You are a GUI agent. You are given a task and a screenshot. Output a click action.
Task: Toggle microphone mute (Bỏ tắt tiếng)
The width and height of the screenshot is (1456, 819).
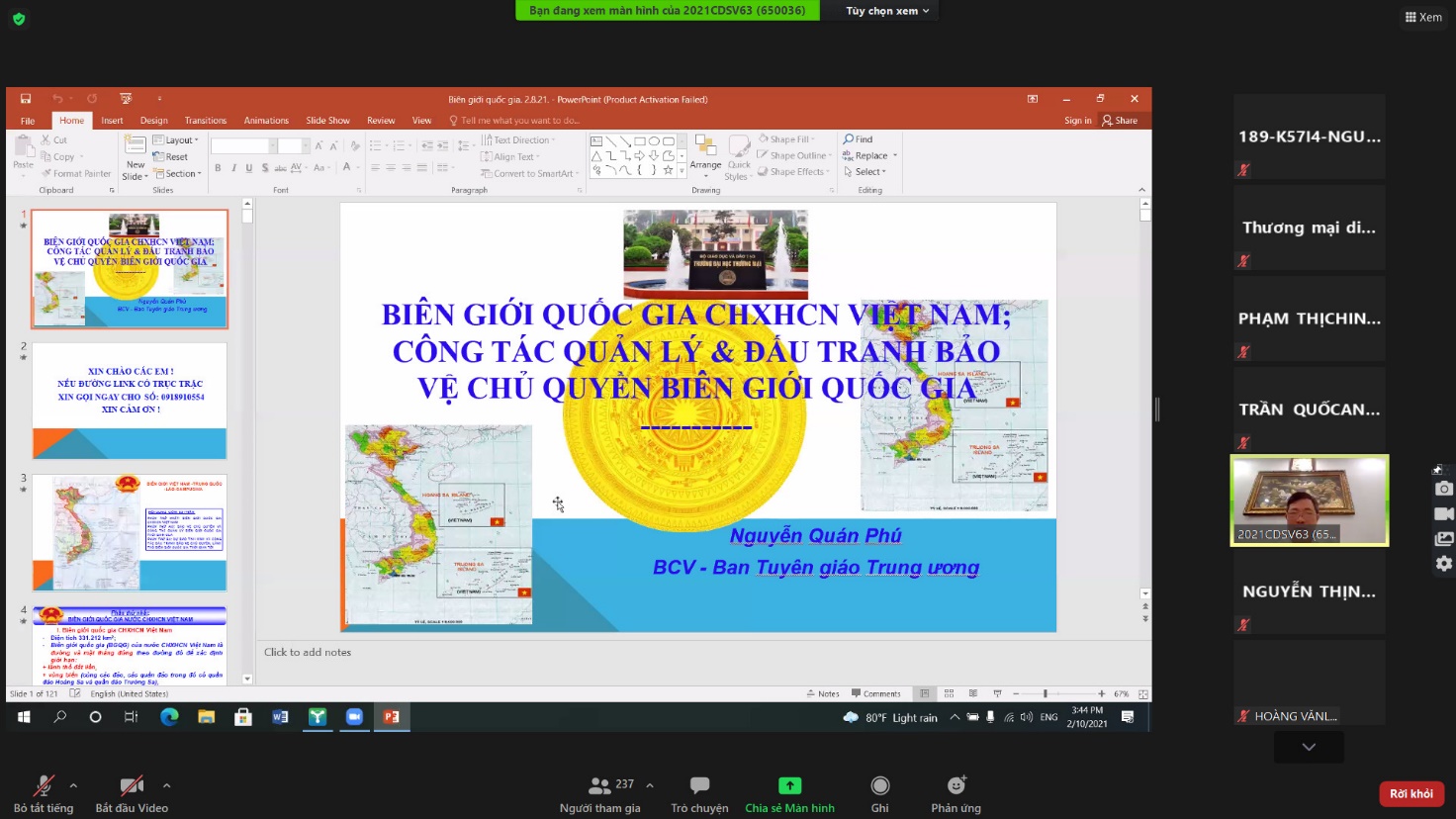click(43, 786)
